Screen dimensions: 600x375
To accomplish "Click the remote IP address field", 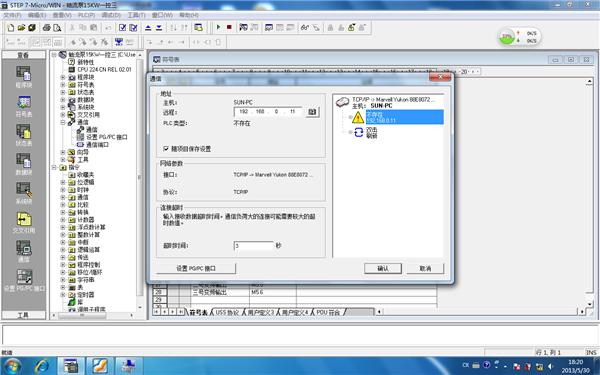I will click(268, 112).
